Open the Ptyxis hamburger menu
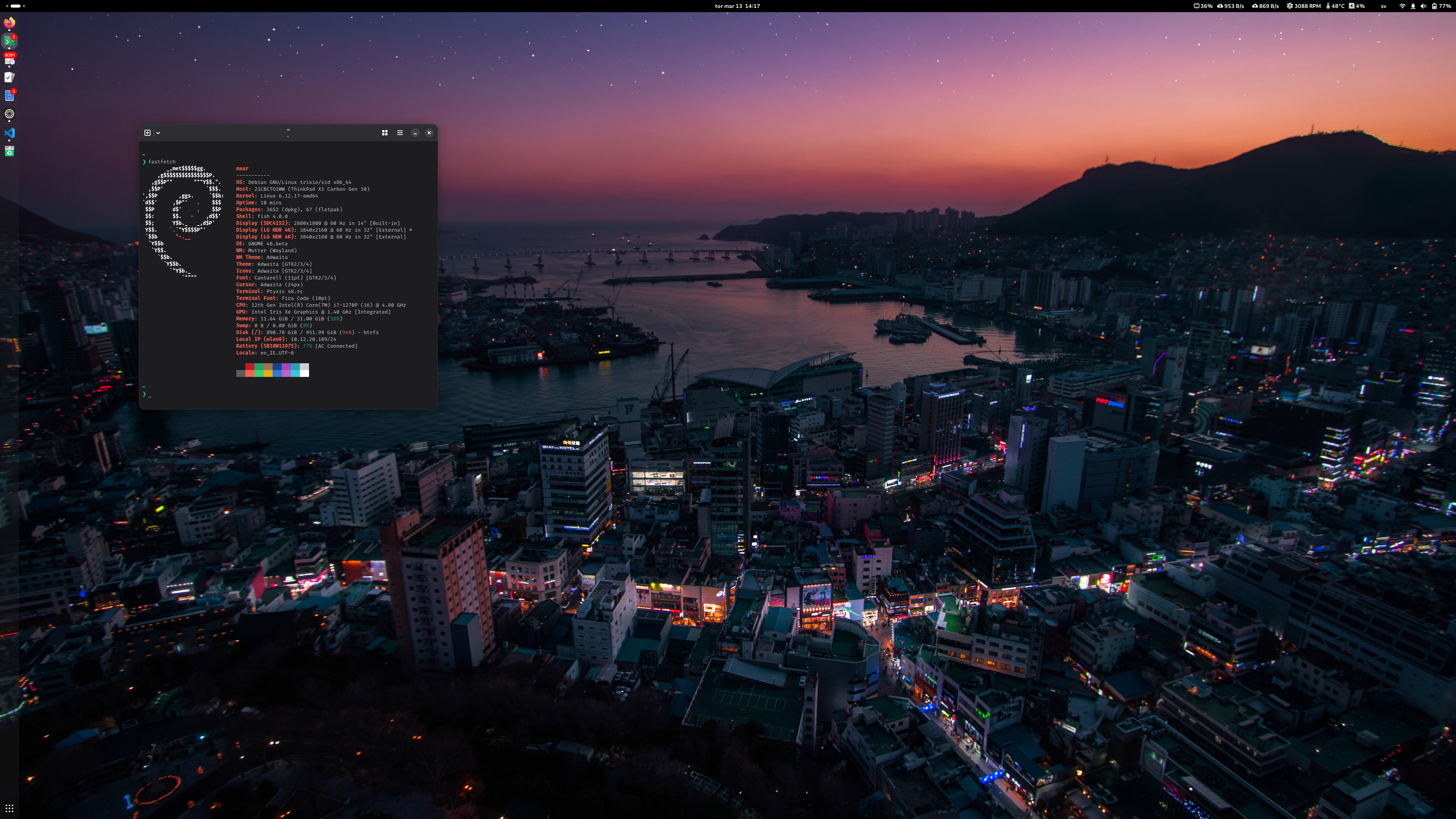The width and height of the screenshot is (1456, 819). [x=400, y=133]
